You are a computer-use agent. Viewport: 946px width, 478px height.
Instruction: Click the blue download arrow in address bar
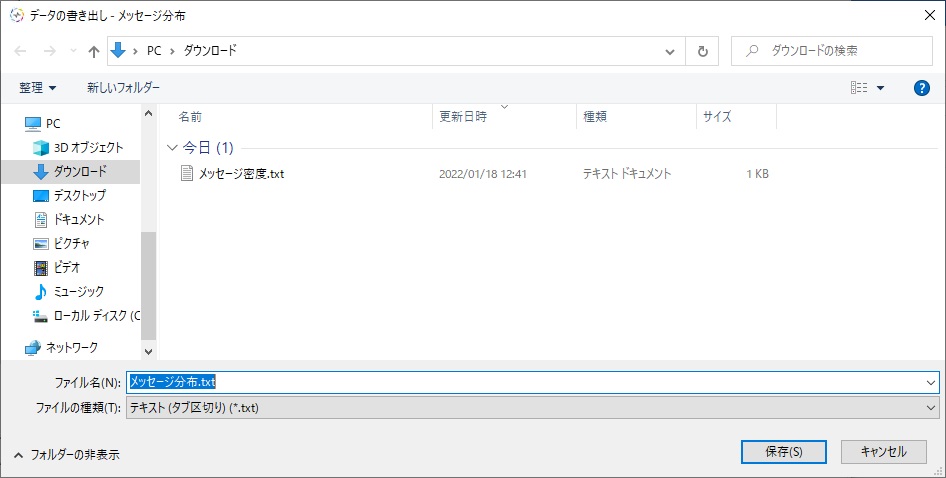point(118,51)
